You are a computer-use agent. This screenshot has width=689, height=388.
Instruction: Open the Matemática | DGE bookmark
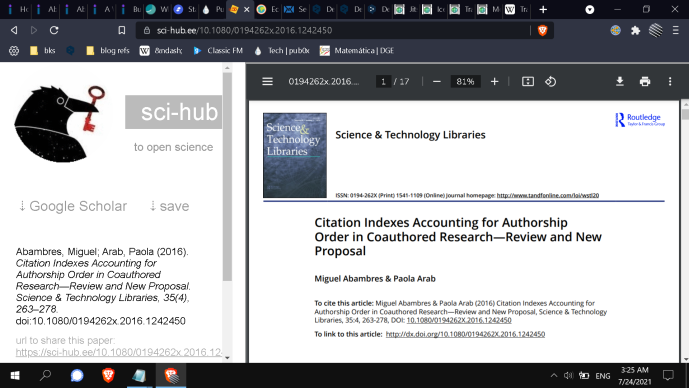(357, 51)
